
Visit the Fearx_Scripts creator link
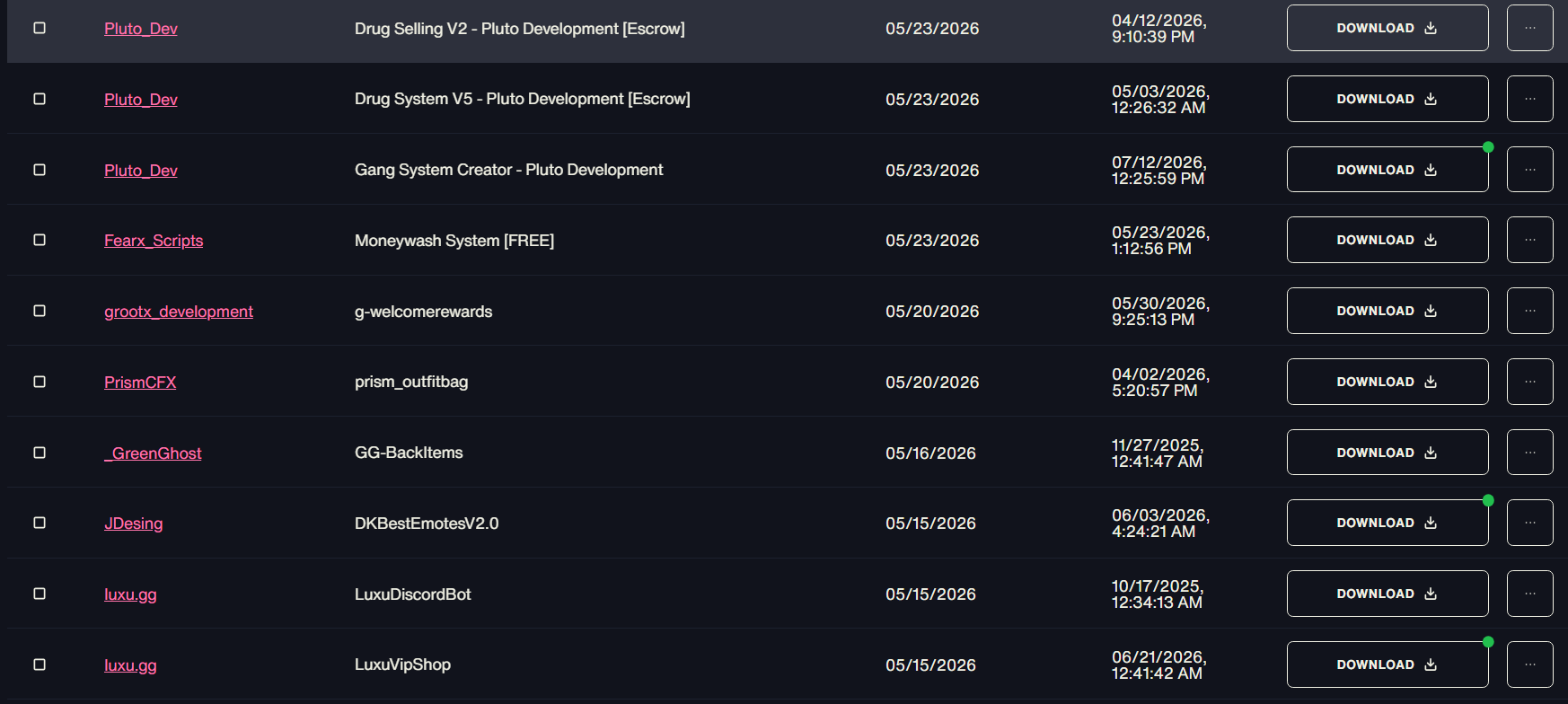[x=154, y=241]
